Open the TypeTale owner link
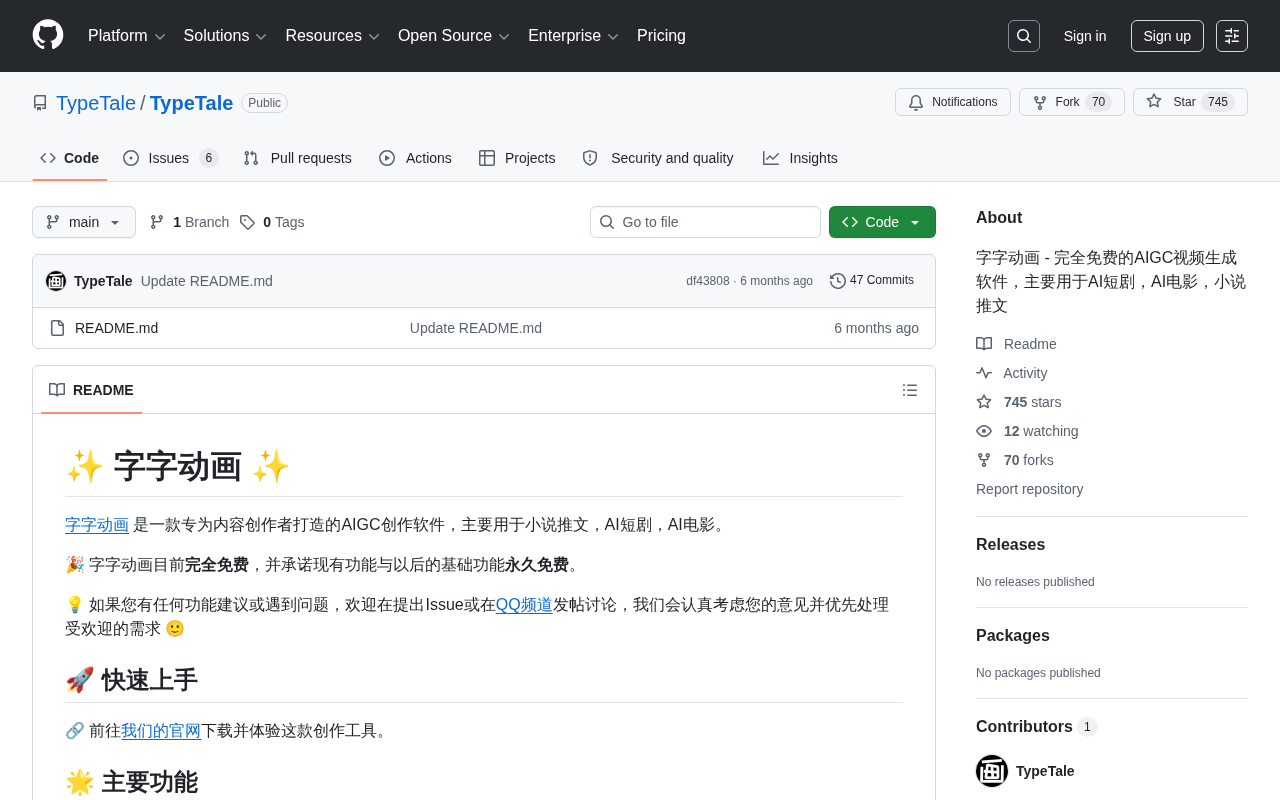This screenshot has height=800, width=1280. click(x=96, y=103)
